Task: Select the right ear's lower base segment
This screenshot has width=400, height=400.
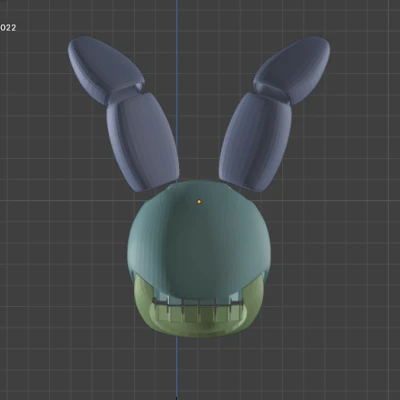Action: click(255, 143)
